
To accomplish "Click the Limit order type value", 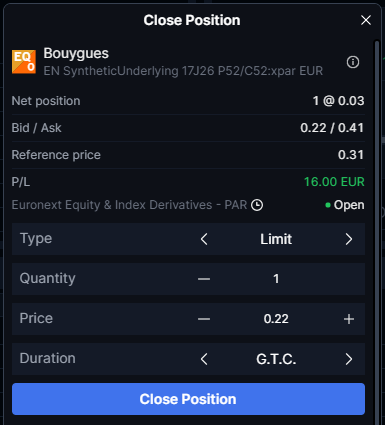I will (x=276, y=239).
